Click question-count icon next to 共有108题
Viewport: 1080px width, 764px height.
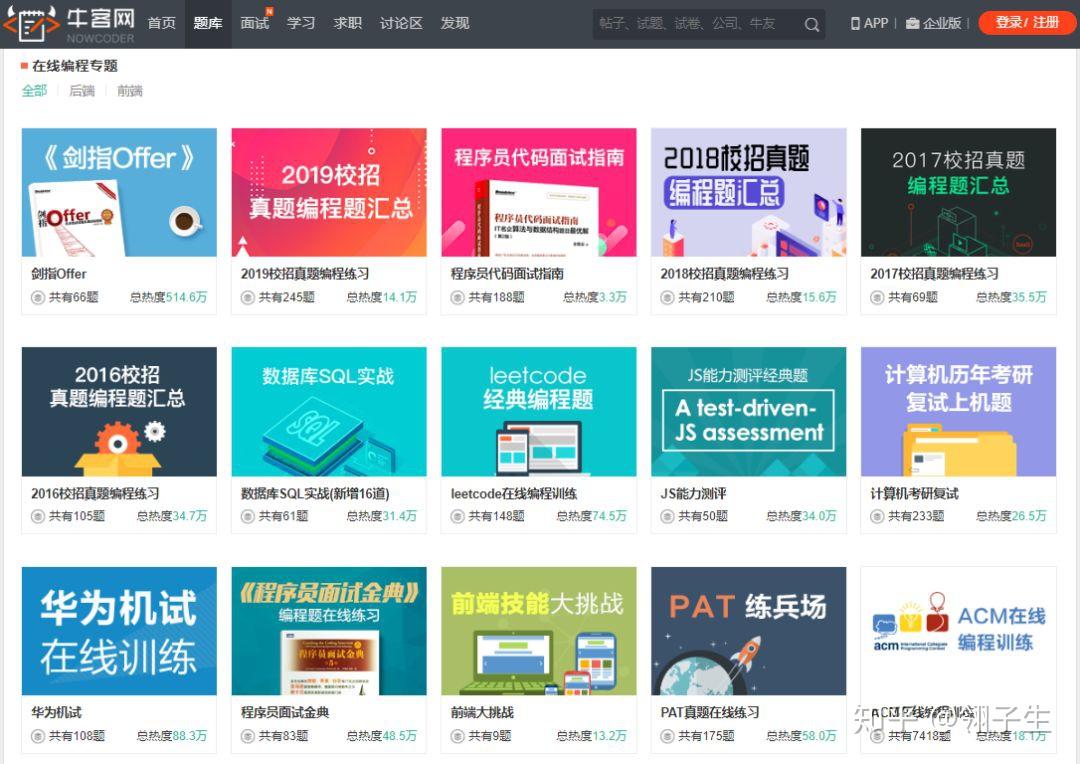pyautogui.click(x=37, y=736)
